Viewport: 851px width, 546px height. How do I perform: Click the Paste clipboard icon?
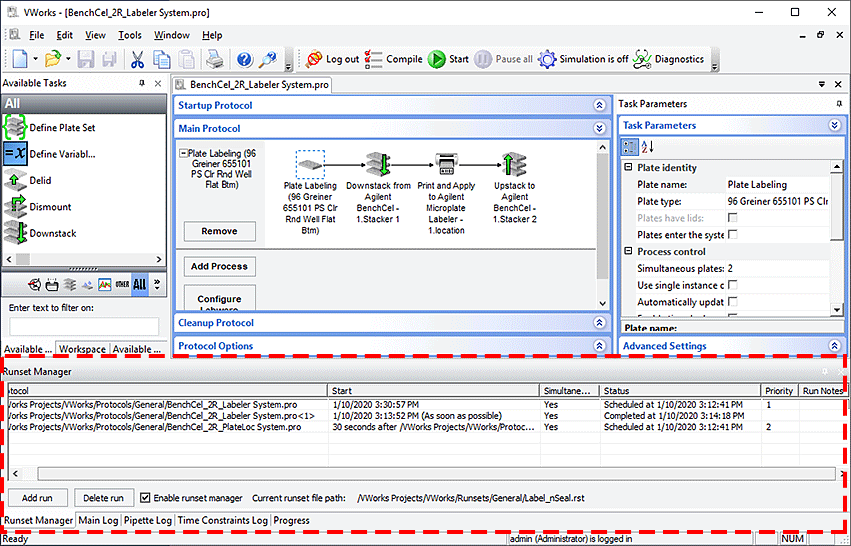[x=186, y=59]
